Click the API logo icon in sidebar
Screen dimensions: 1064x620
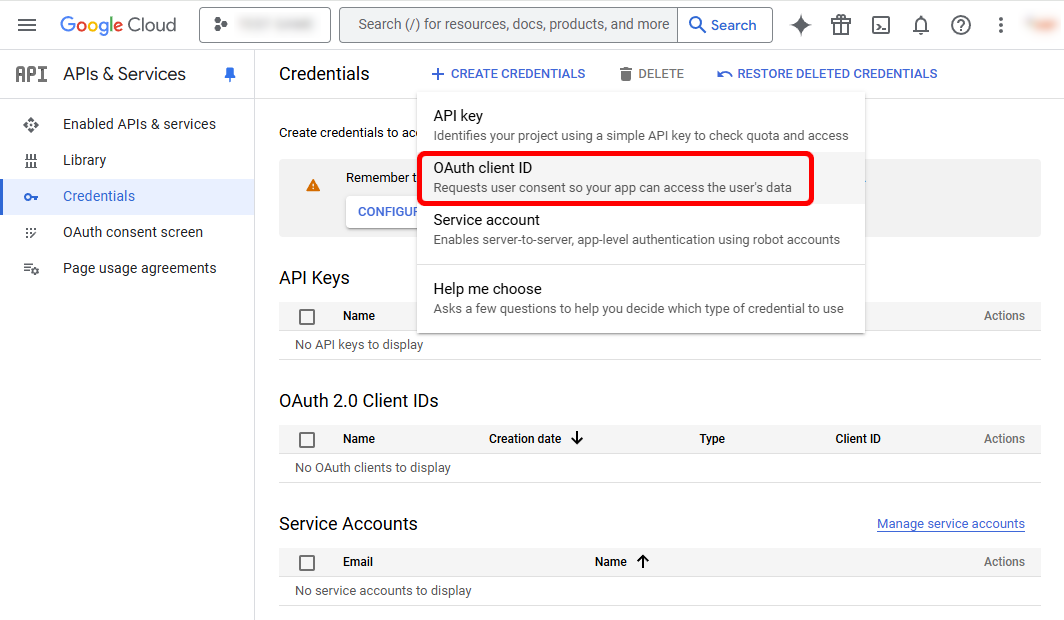point(31,74)
